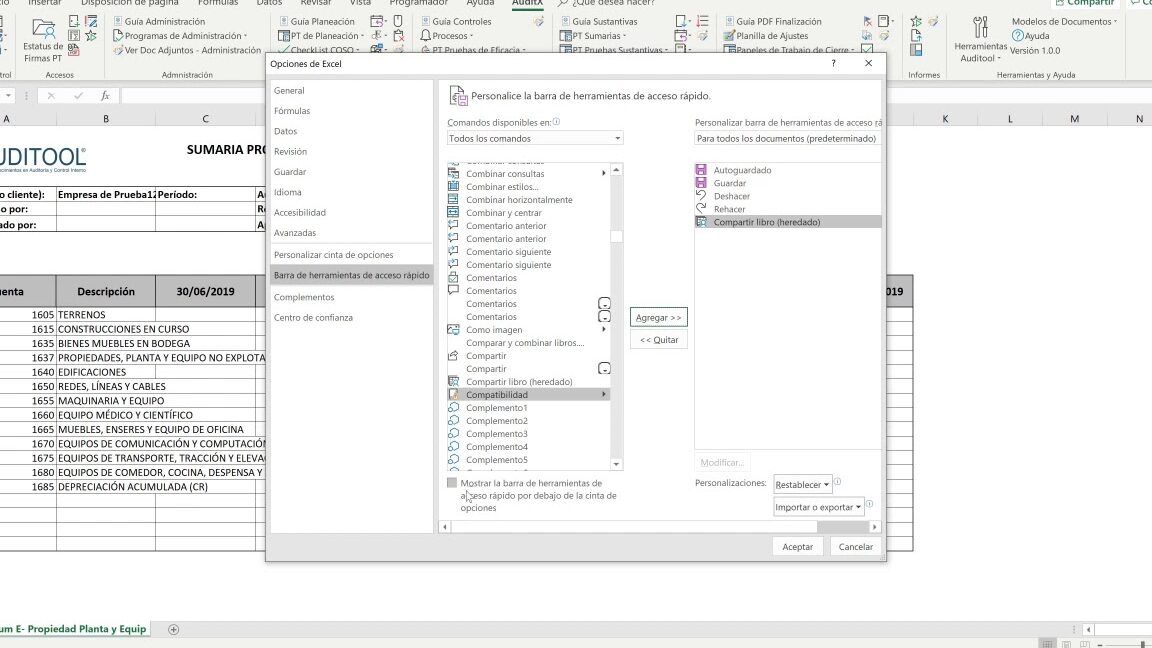Select Combinar y centrar command
The image size is (1152, 648).
point(528,213)
